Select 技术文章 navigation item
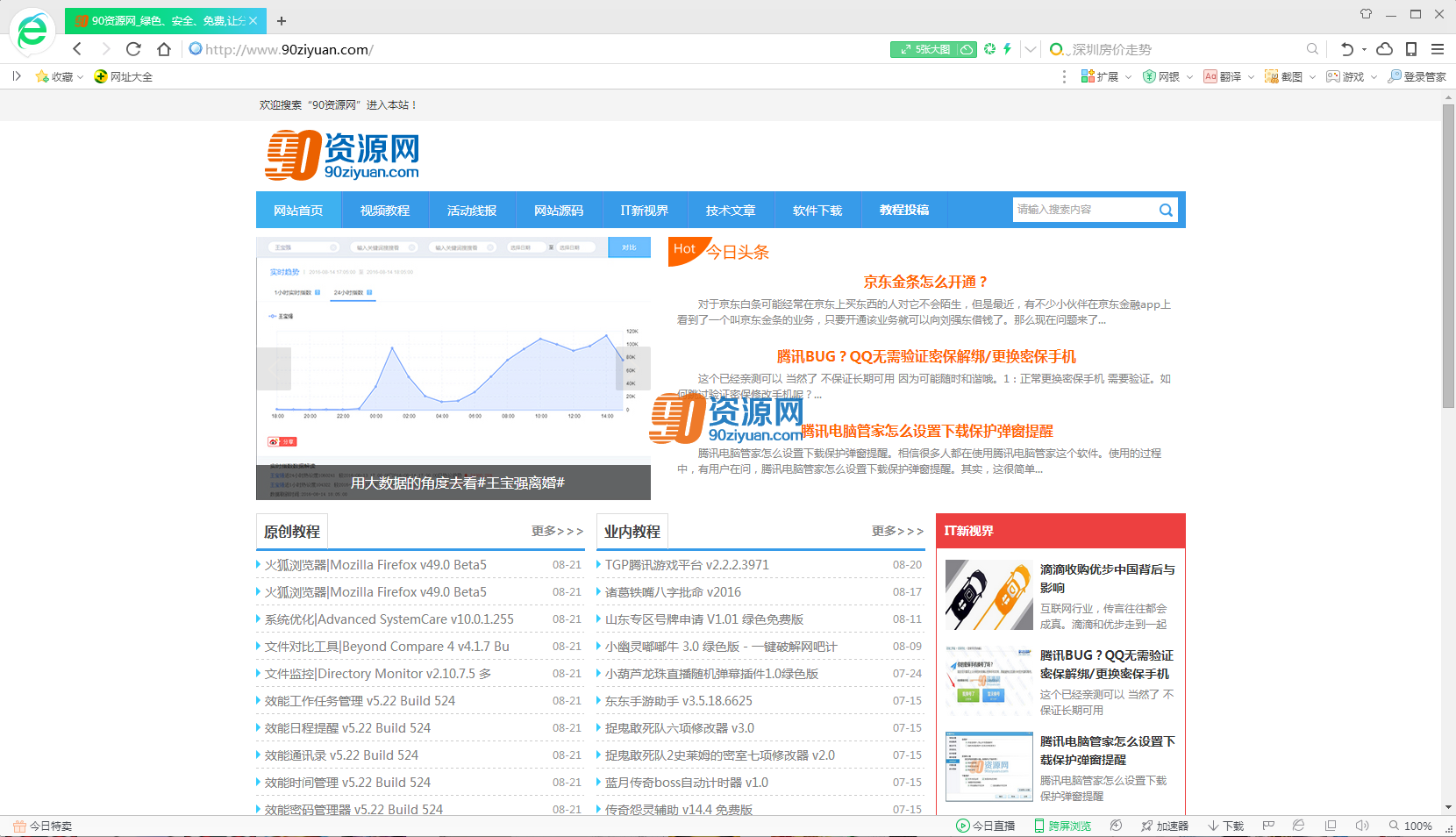Viewport: 1456px width, 837px height. click(731, 211)
